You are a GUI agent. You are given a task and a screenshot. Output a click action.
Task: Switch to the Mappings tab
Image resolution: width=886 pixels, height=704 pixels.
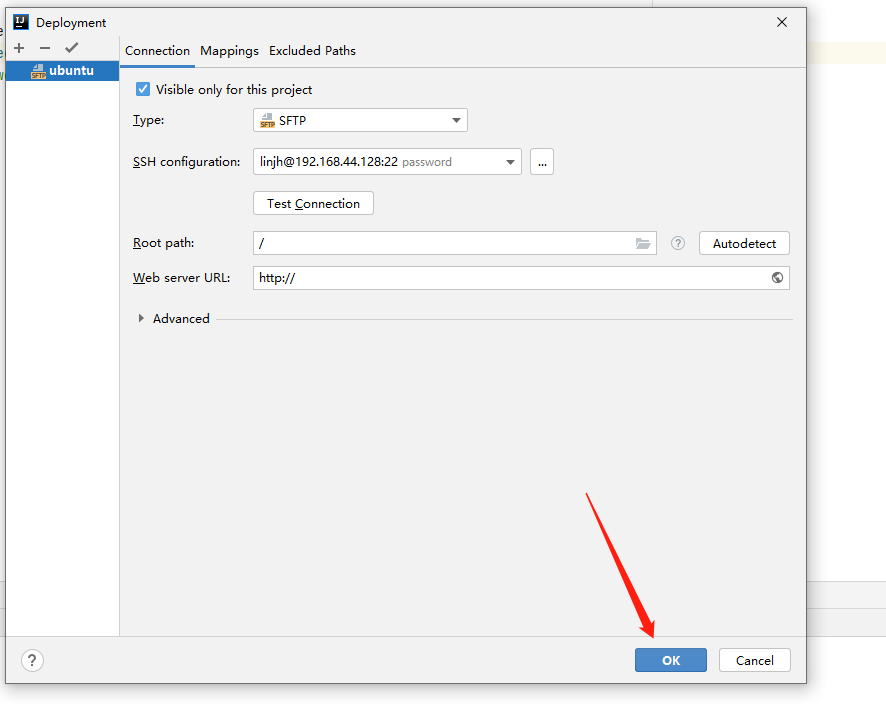pos(229,51)
